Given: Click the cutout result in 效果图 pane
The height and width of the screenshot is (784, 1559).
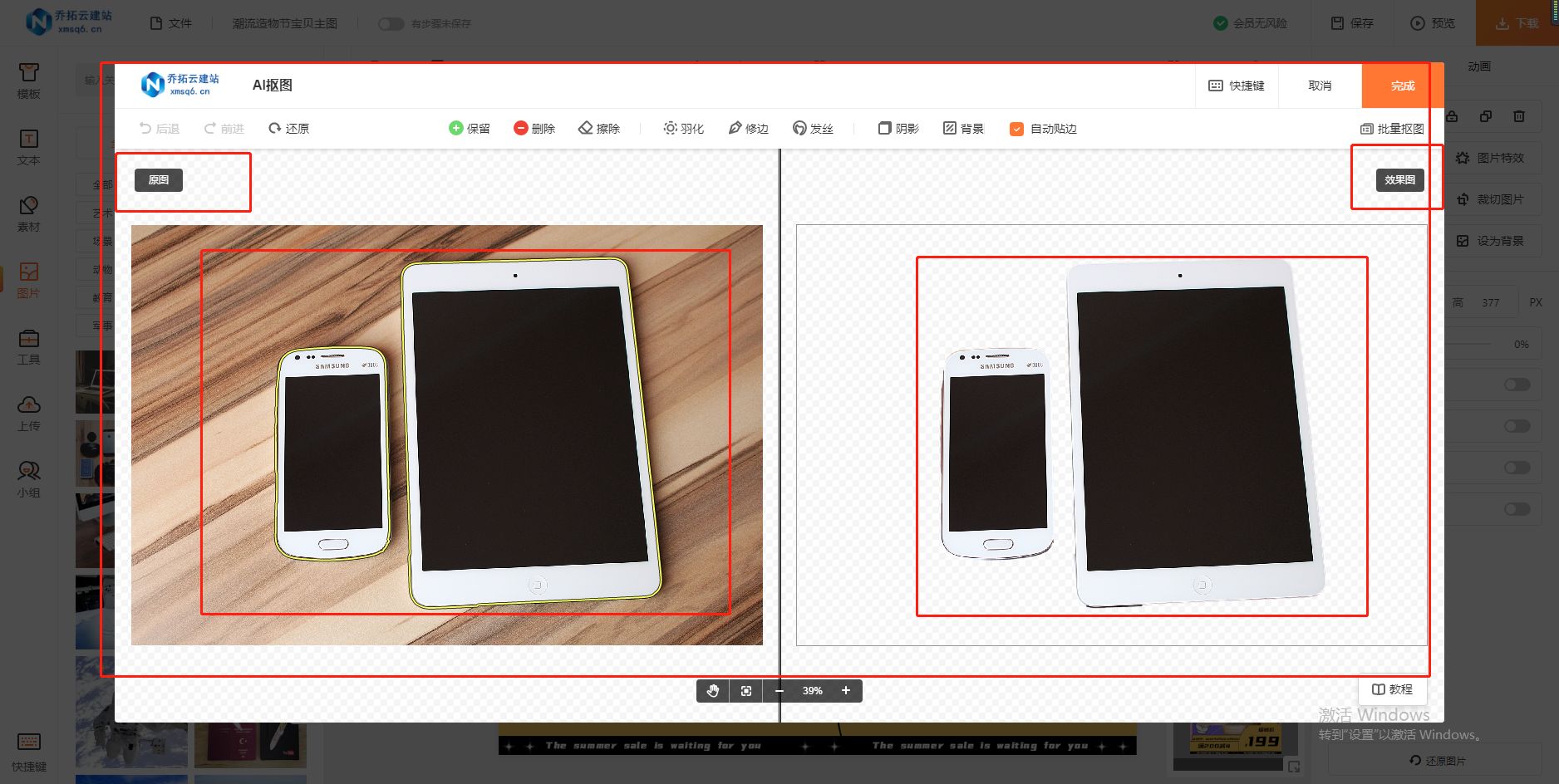Looking at the screenshot, I should (1112, 435).
